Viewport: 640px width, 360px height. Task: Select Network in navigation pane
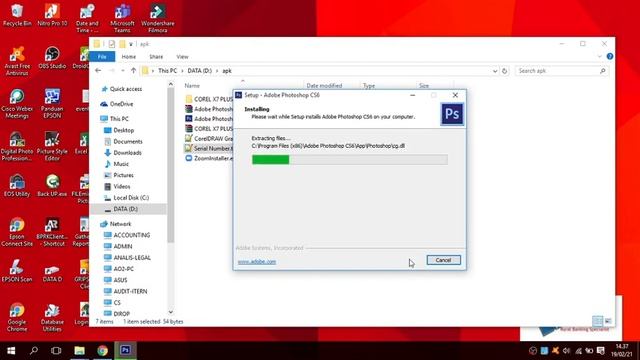click(120, 224)
